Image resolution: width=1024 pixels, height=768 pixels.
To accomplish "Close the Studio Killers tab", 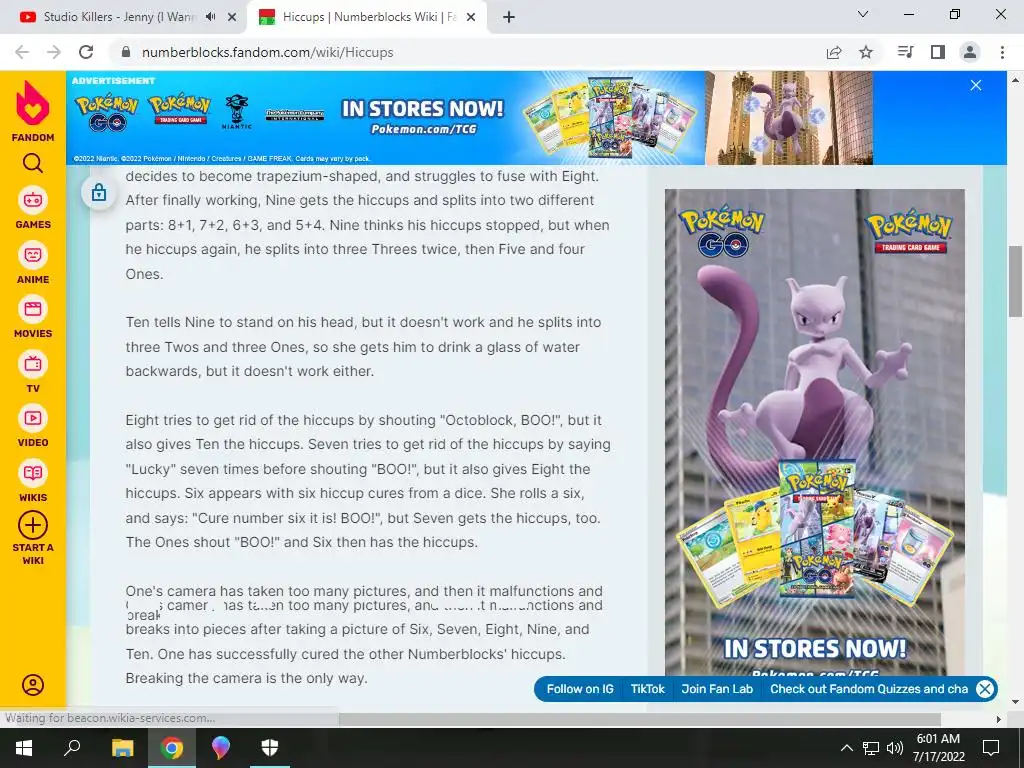I will pyautogui.click(x=232, y=17).
